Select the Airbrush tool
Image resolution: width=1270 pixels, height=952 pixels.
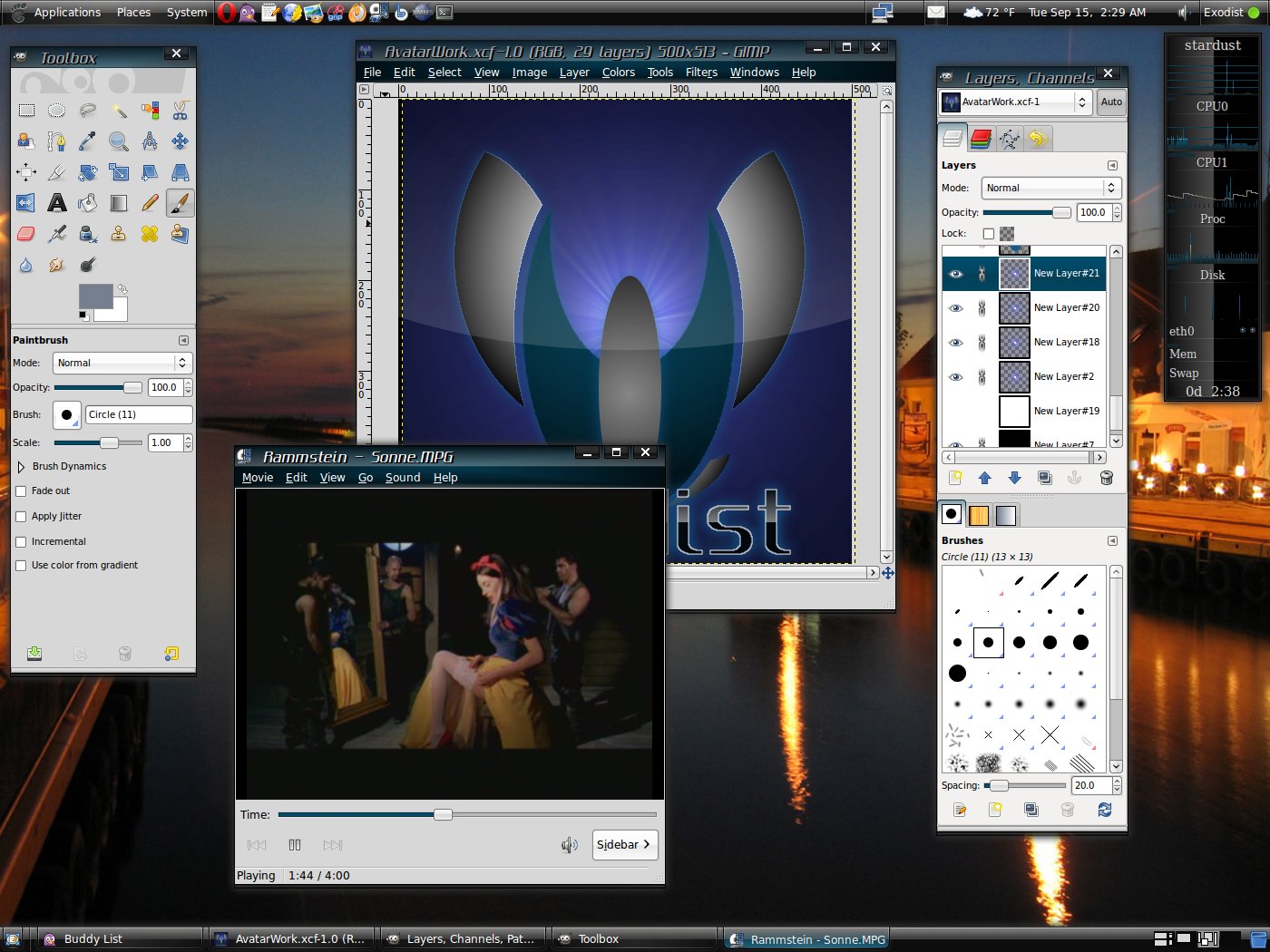click(x=56, y=234)
